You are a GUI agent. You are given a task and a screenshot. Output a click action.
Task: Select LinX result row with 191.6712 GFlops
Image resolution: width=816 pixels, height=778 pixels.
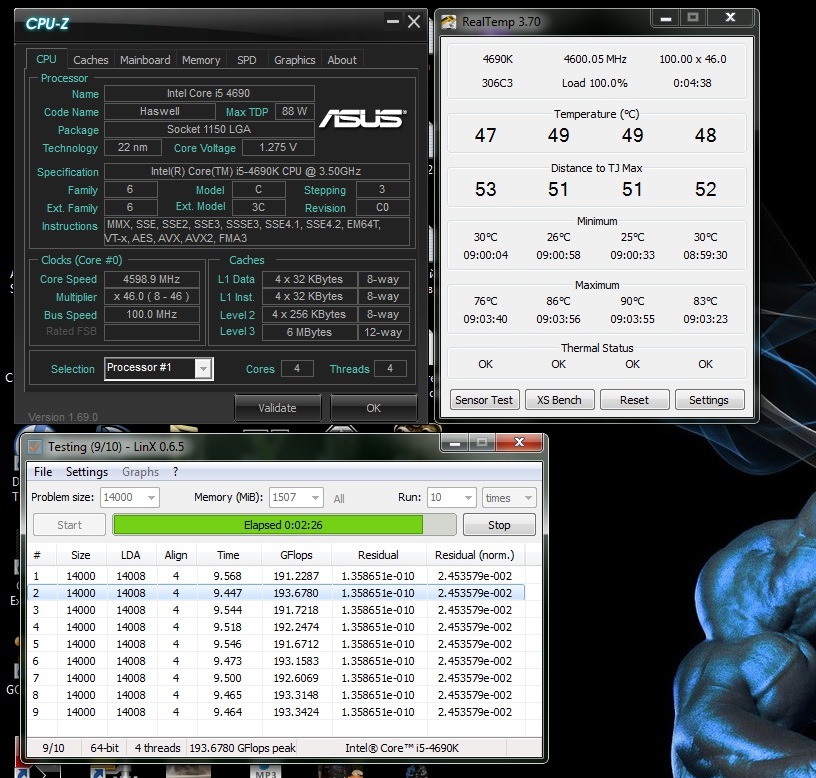pos(276,644)
